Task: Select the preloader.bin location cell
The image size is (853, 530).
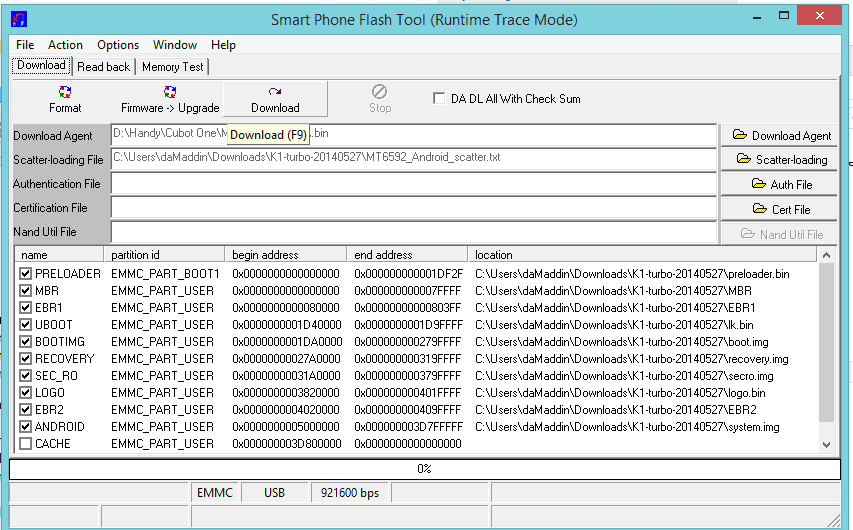Action: [x=632, y=274]
